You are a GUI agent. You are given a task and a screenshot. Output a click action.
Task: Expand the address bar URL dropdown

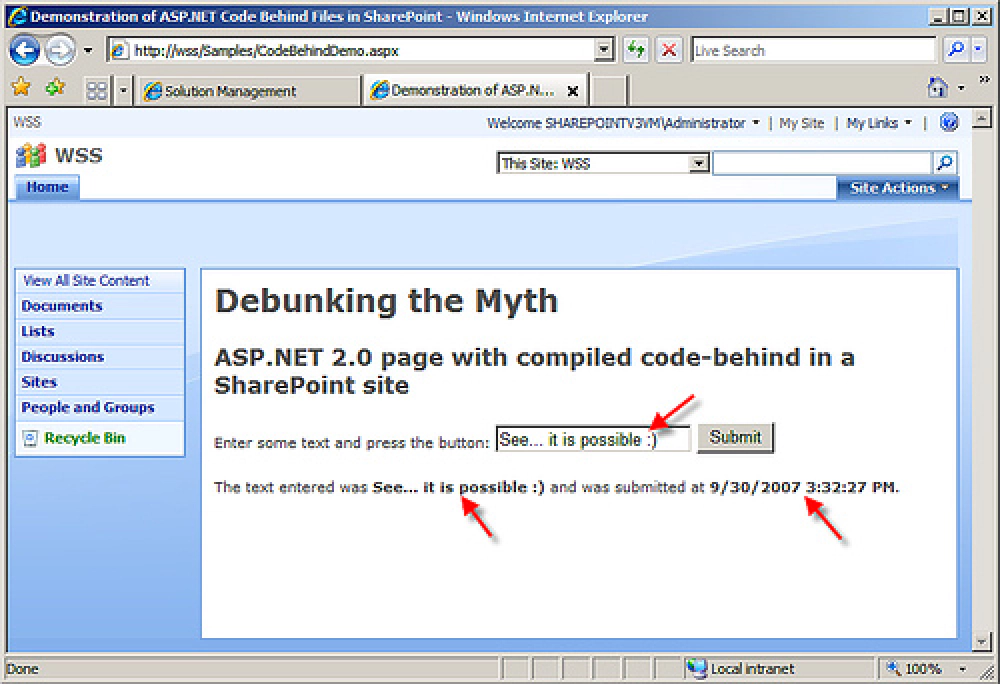point(604,50)
